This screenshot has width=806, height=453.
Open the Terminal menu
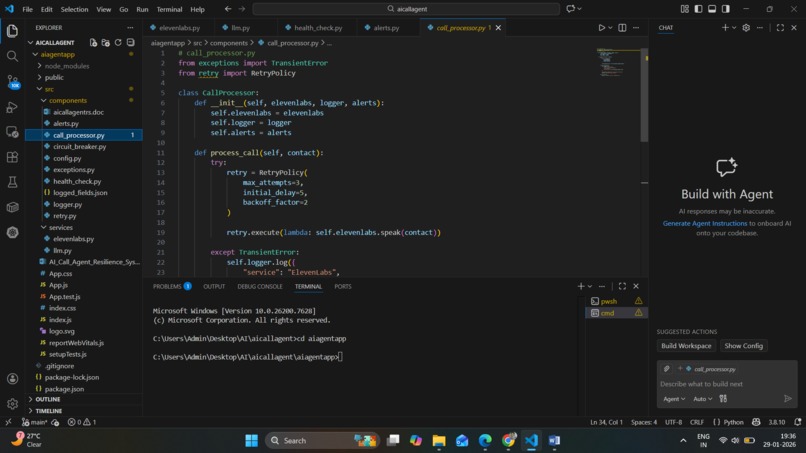pos(169,9)
